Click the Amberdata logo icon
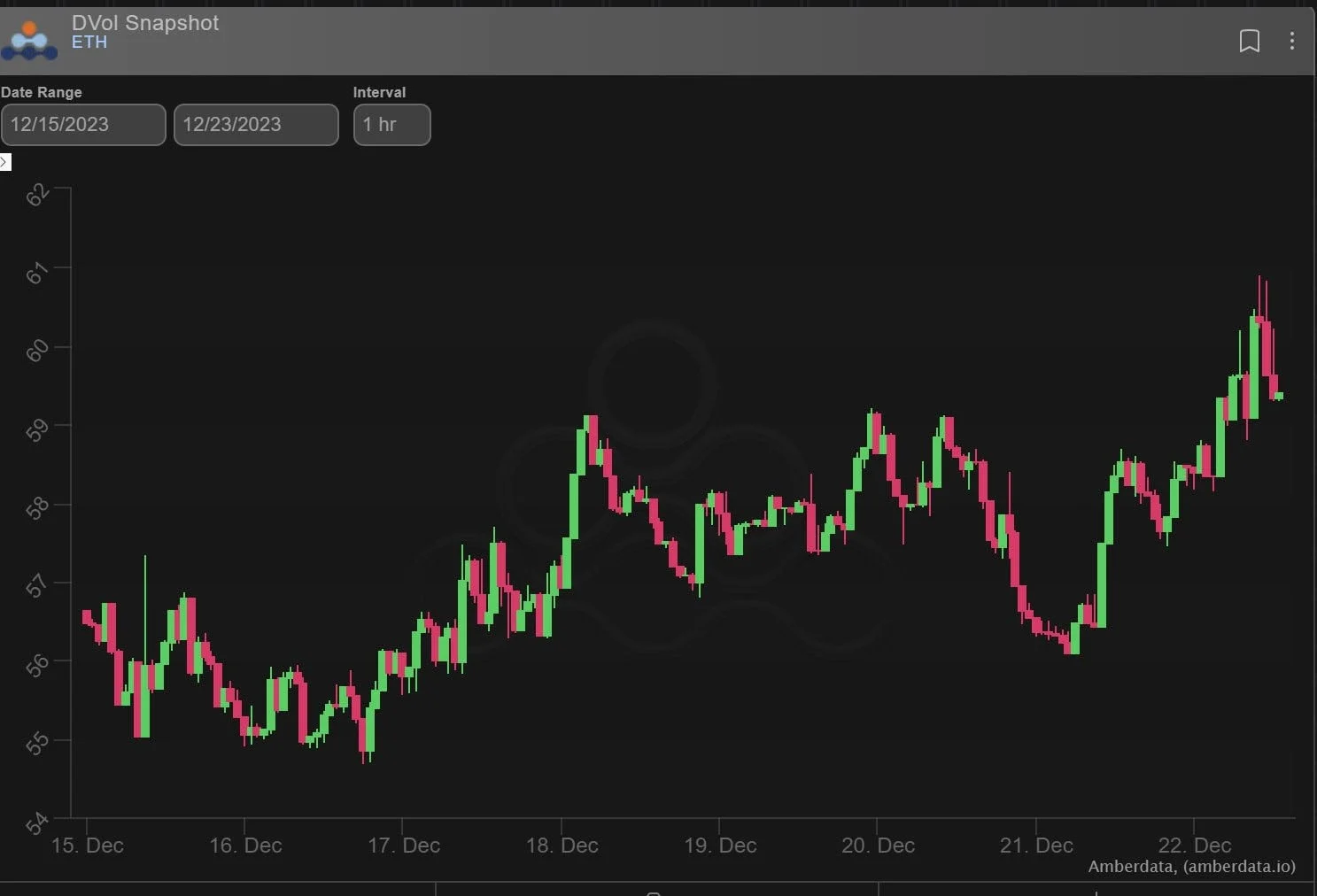1317x896 pixels. [x=29, y=41]
